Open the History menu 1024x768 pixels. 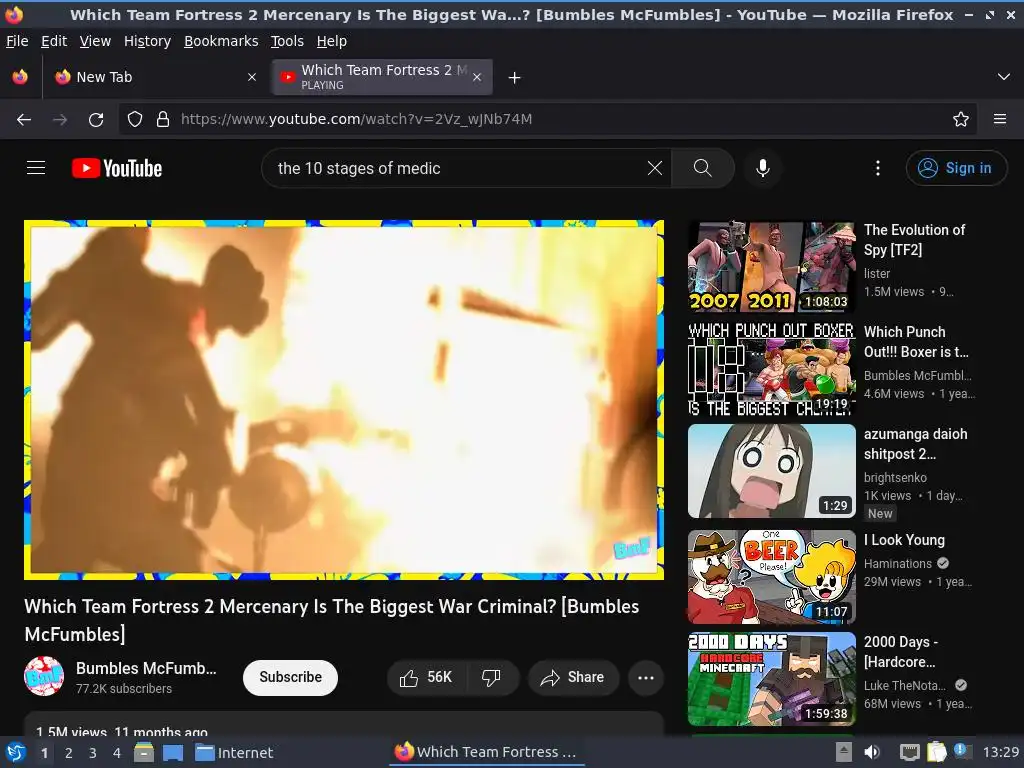point(148,41)
